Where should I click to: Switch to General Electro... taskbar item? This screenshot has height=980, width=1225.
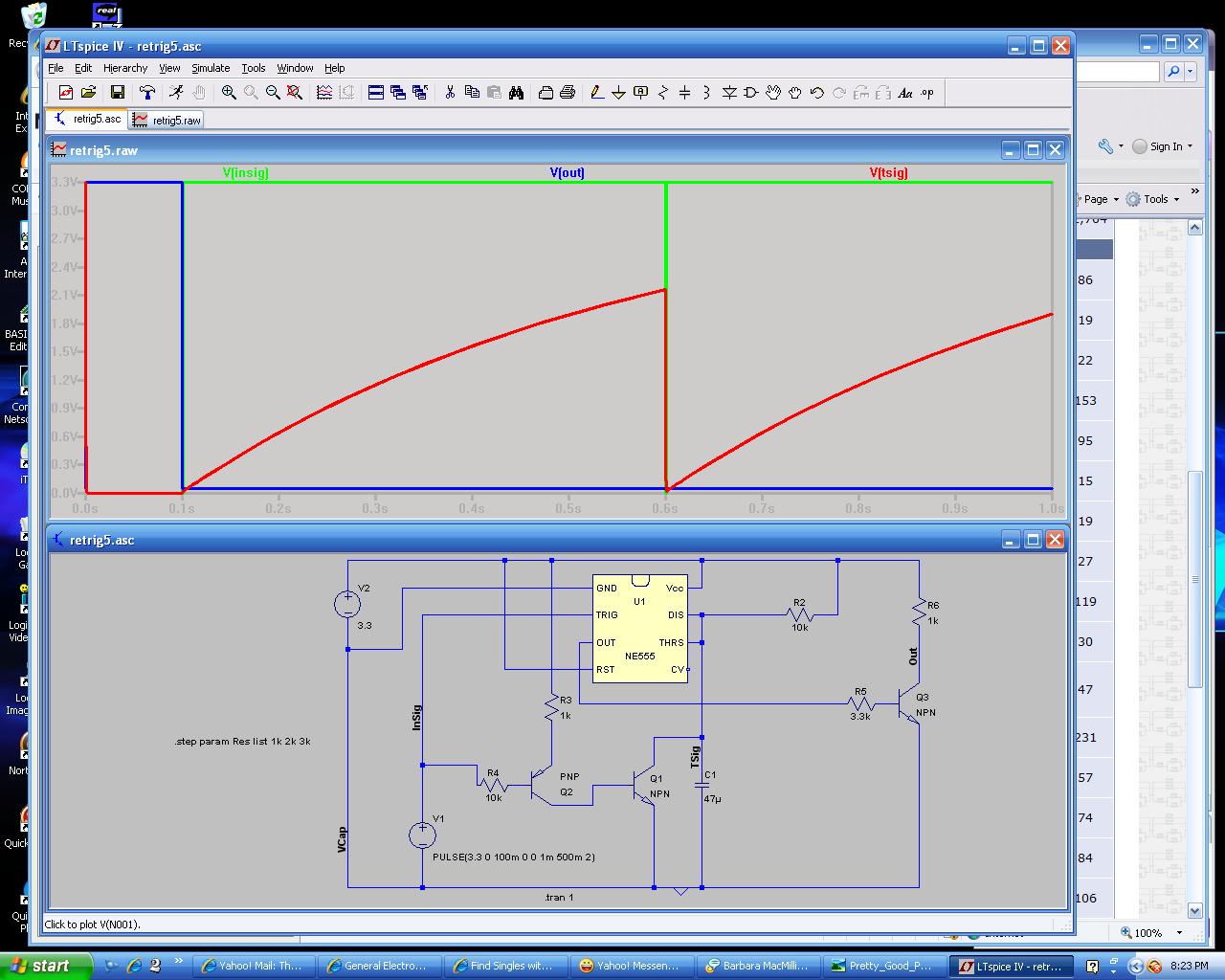tap(378, 966)
